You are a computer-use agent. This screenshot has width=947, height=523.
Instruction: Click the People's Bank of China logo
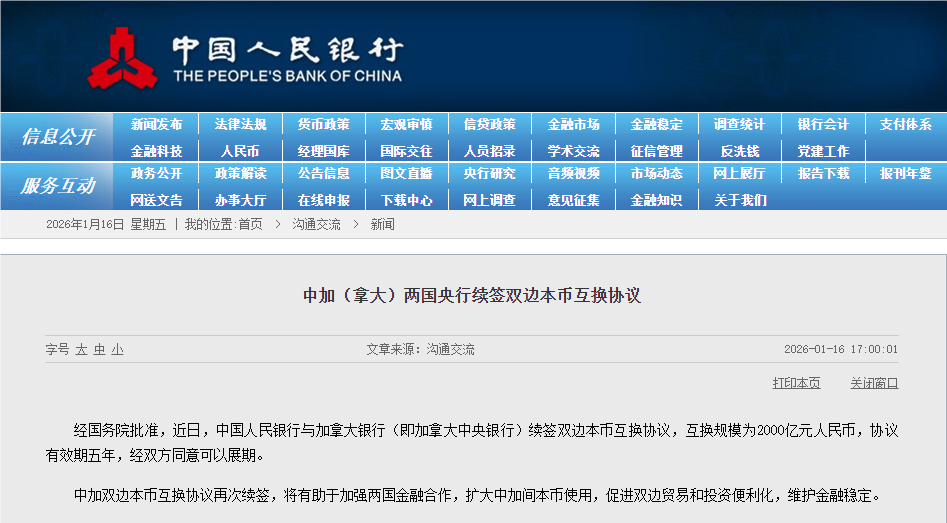[x=123, y=57]
